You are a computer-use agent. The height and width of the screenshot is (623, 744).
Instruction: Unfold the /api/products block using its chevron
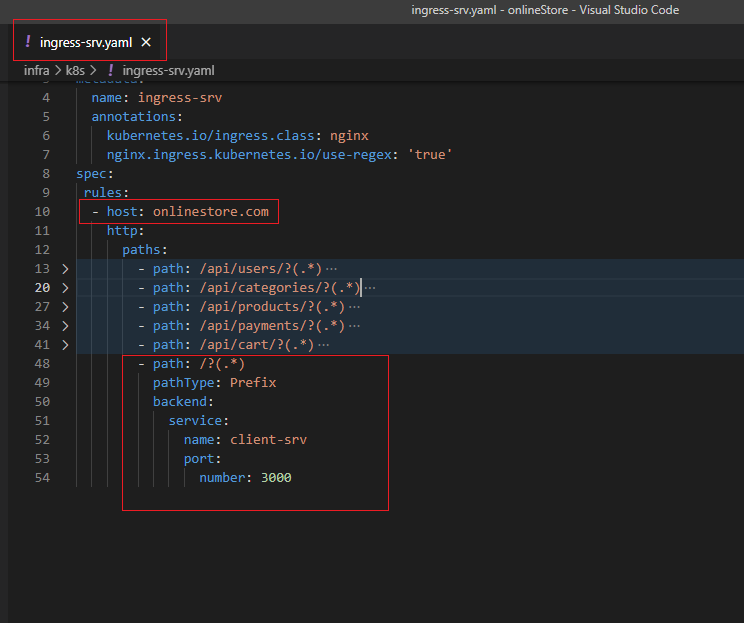(65, 307)
